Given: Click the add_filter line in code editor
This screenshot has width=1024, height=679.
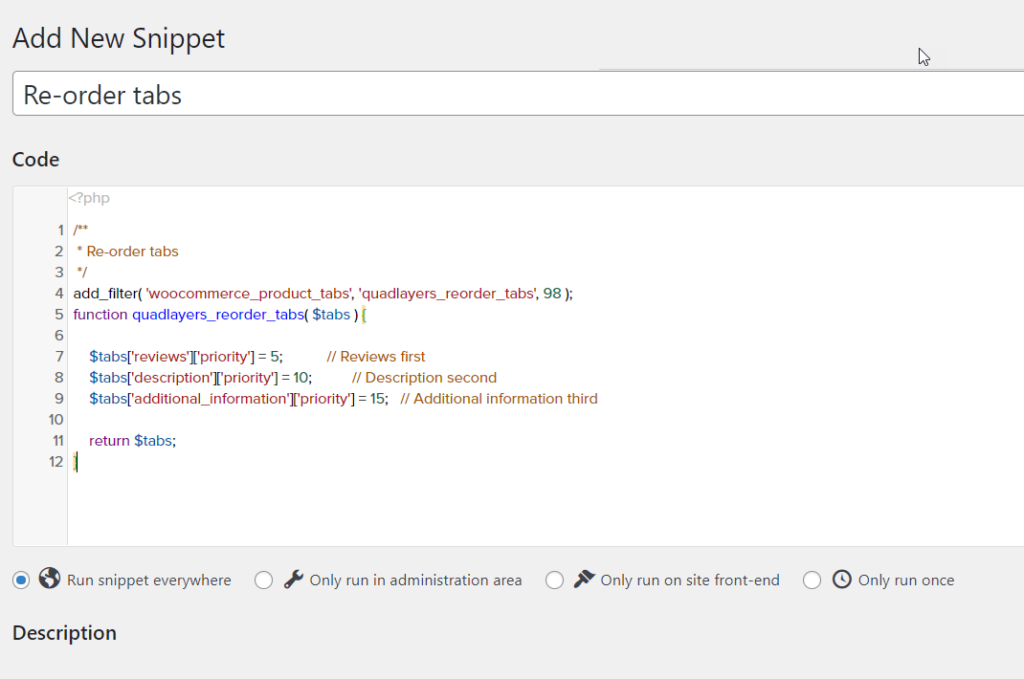Looking at the screenshot, I should (323, 294).
